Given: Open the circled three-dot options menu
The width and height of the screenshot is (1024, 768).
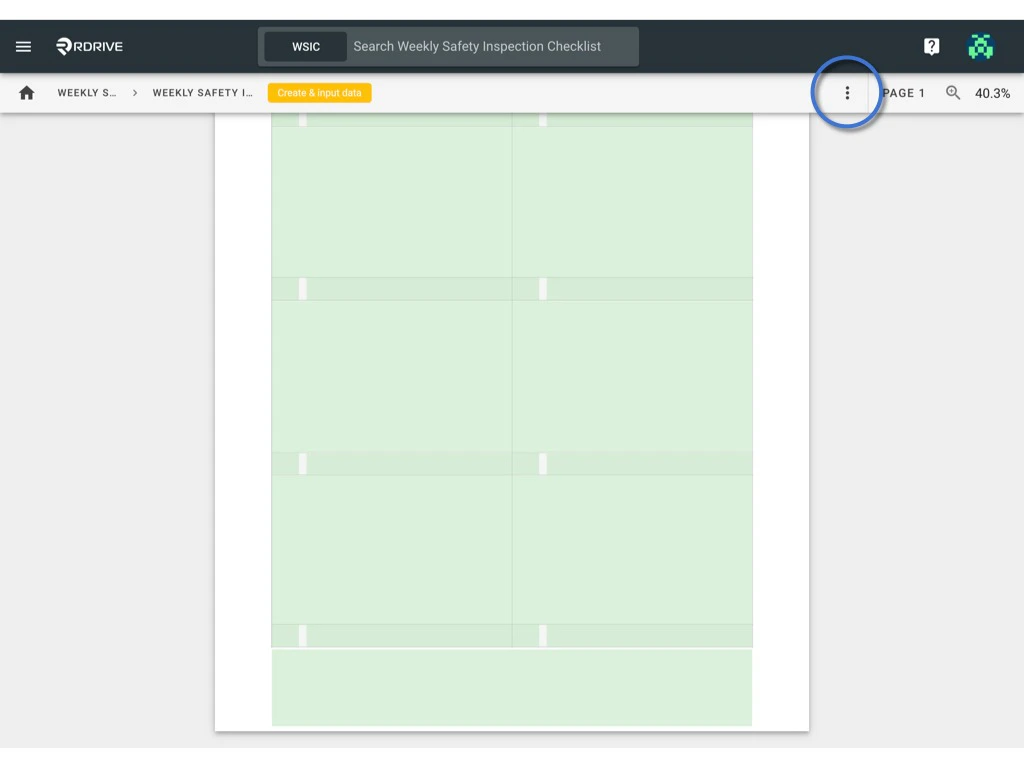Looking at the screenshot, I should coord(847,92).
